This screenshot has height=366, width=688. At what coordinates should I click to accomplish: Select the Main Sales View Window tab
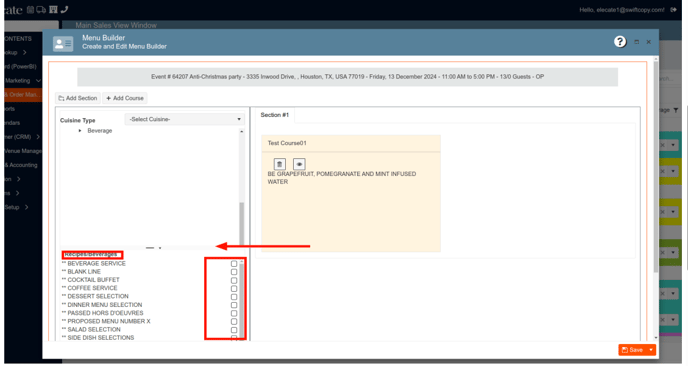116,25
